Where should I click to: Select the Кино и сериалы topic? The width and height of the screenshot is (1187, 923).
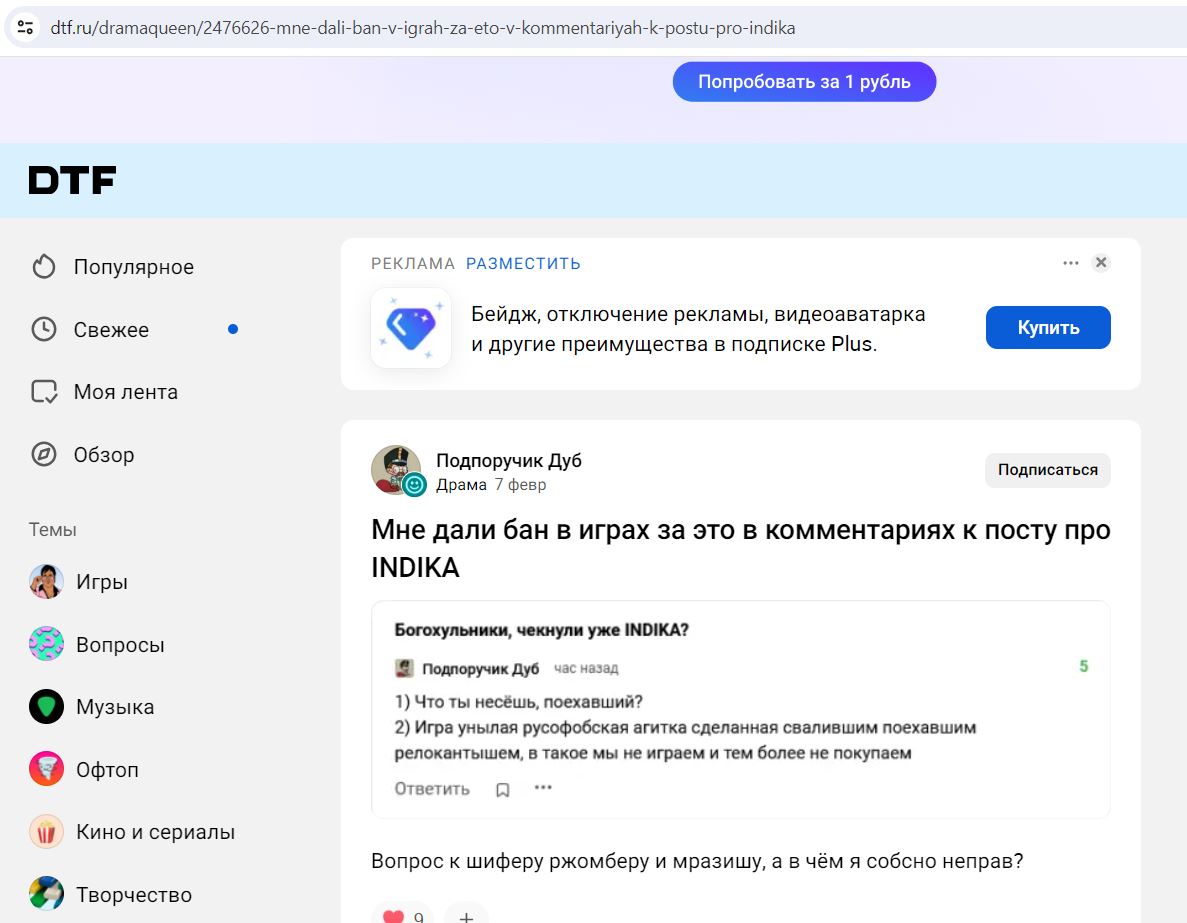click(x=155, y=831)
